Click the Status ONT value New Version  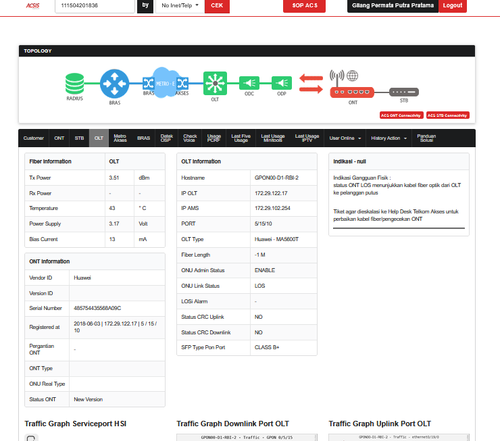click(88, 399)
